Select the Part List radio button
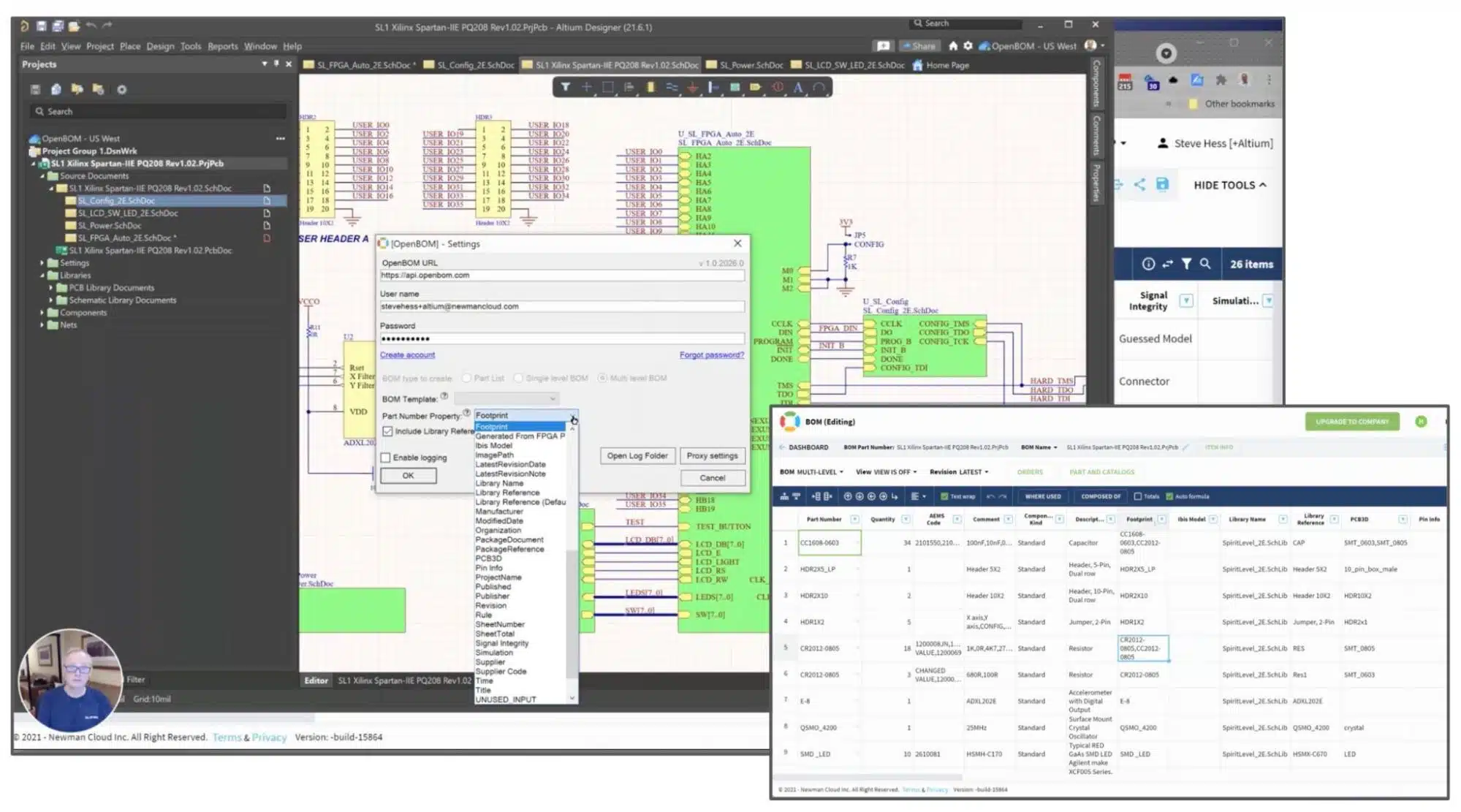The height and width of the screenshot is (812, 1461). (466, 378)
